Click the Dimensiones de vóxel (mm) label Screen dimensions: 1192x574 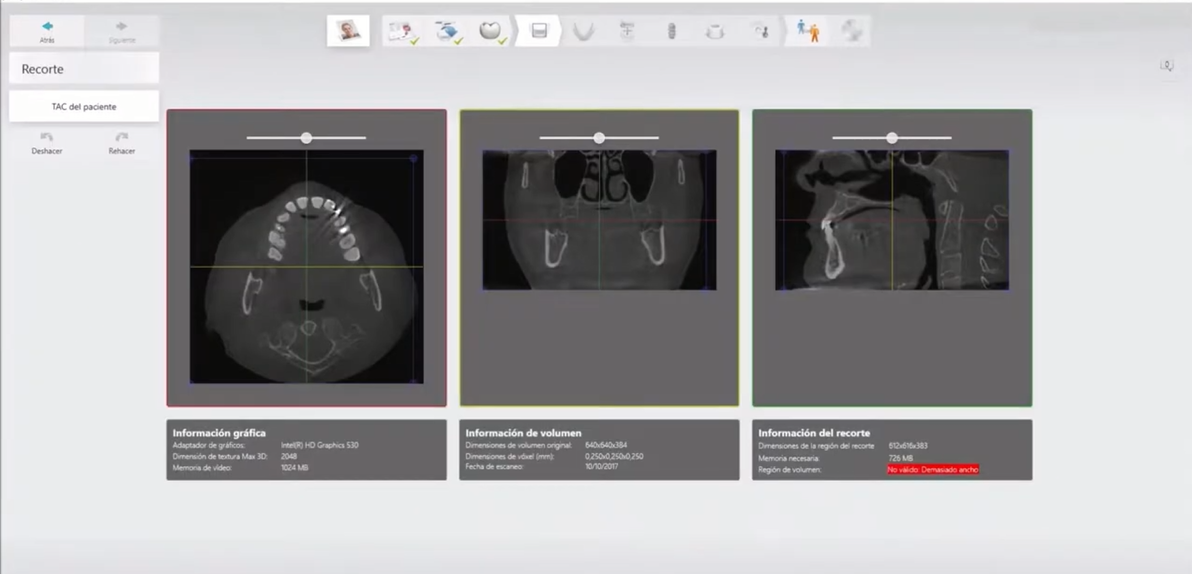click(x=510, y=456)
